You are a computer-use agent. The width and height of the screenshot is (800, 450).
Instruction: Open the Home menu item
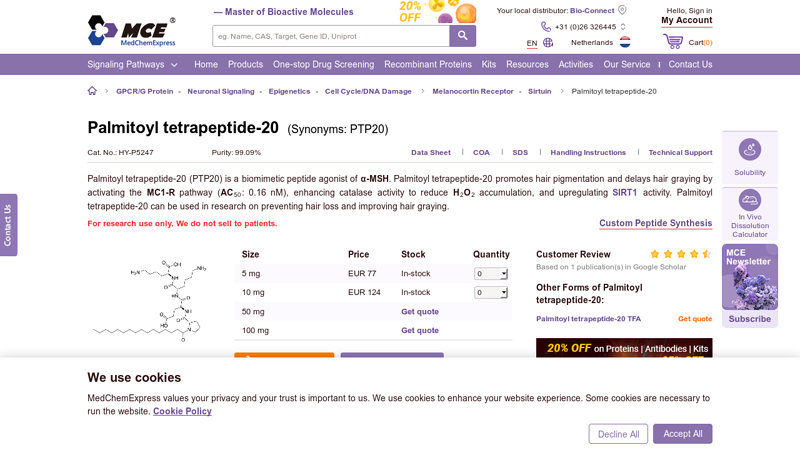[x=206, y=65]
